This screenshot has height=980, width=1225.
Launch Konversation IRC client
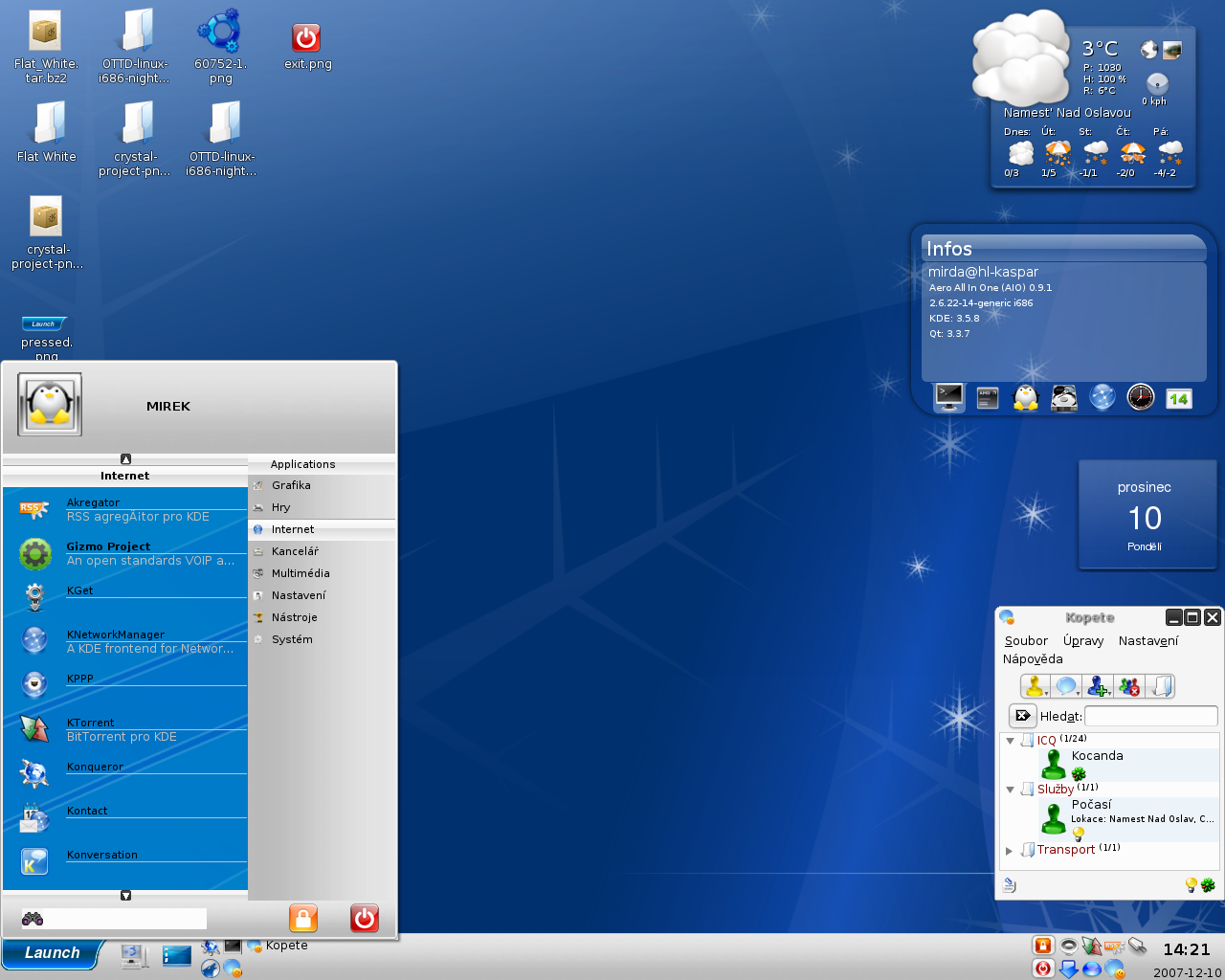(125, 861)
